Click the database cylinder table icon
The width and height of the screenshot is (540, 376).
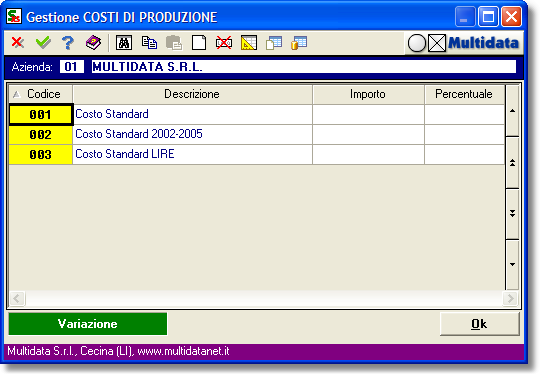click(x=299, y=43)
